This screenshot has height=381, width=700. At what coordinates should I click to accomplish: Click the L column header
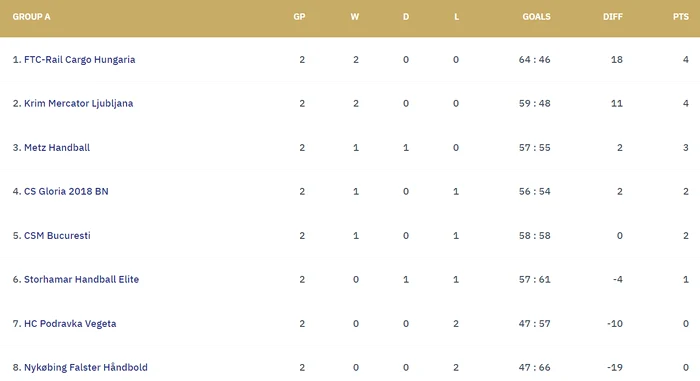(x=456, y=17)
